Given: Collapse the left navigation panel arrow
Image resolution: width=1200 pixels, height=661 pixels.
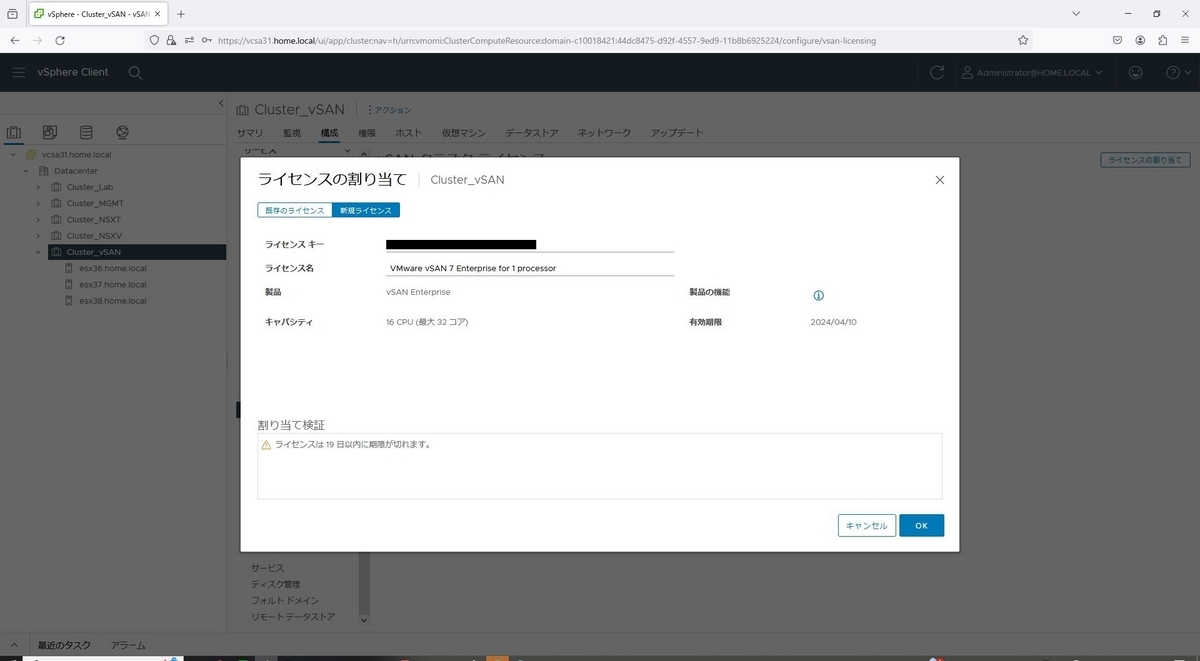Looking at the screenshot, I should pyautogui.click(x=221, y=104).
